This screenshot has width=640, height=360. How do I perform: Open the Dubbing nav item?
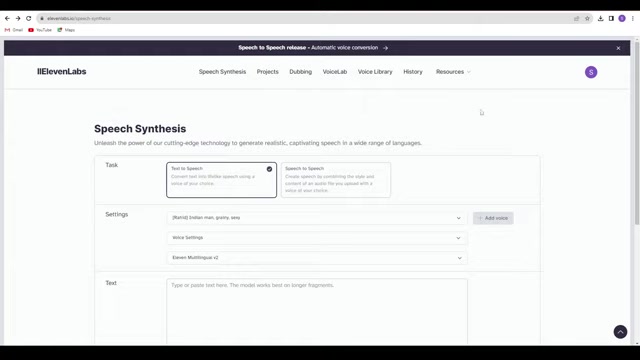tap(301, 72)
